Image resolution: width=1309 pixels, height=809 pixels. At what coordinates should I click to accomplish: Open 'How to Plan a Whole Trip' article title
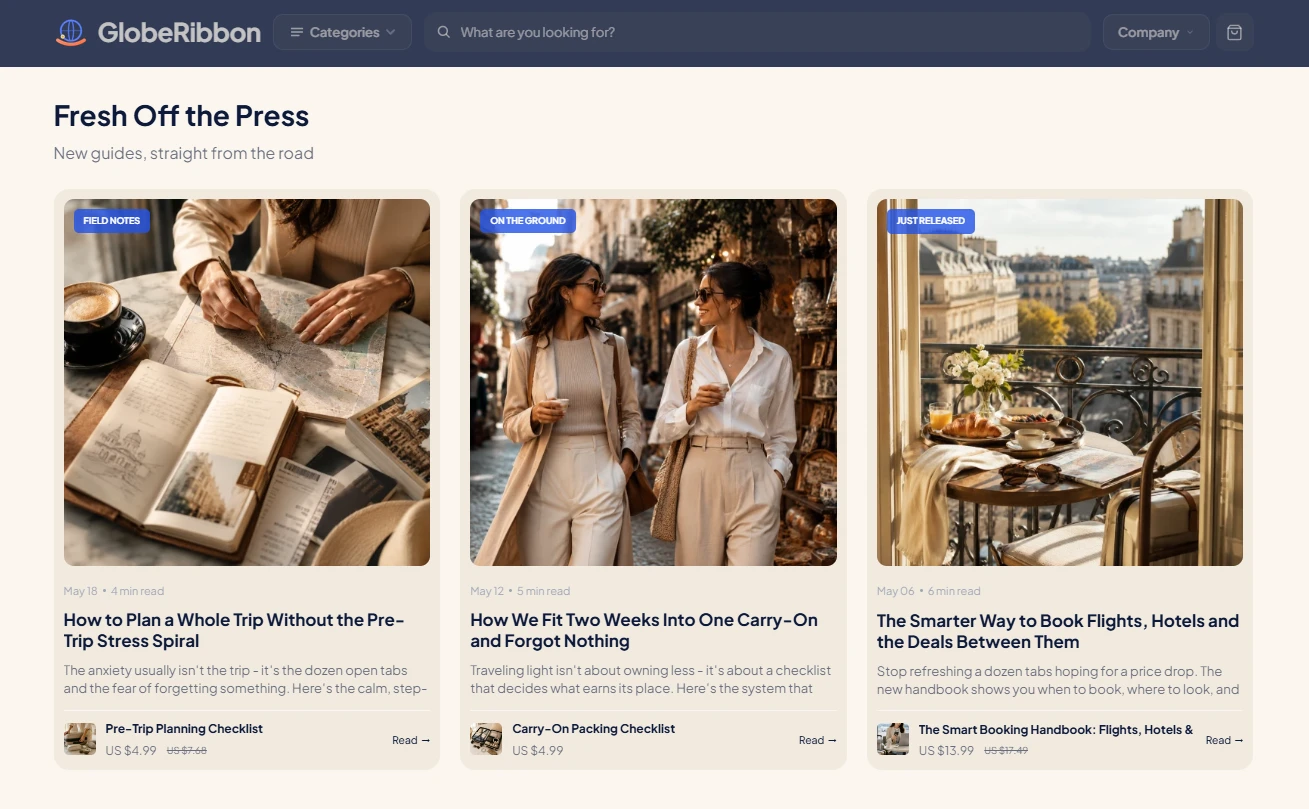(234, 630)
